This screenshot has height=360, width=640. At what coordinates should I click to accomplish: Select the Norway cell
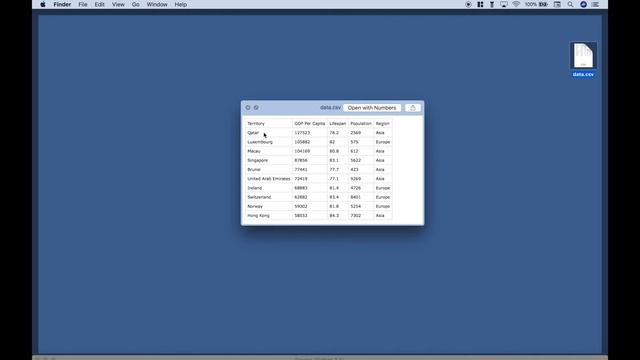click(269, 207)
